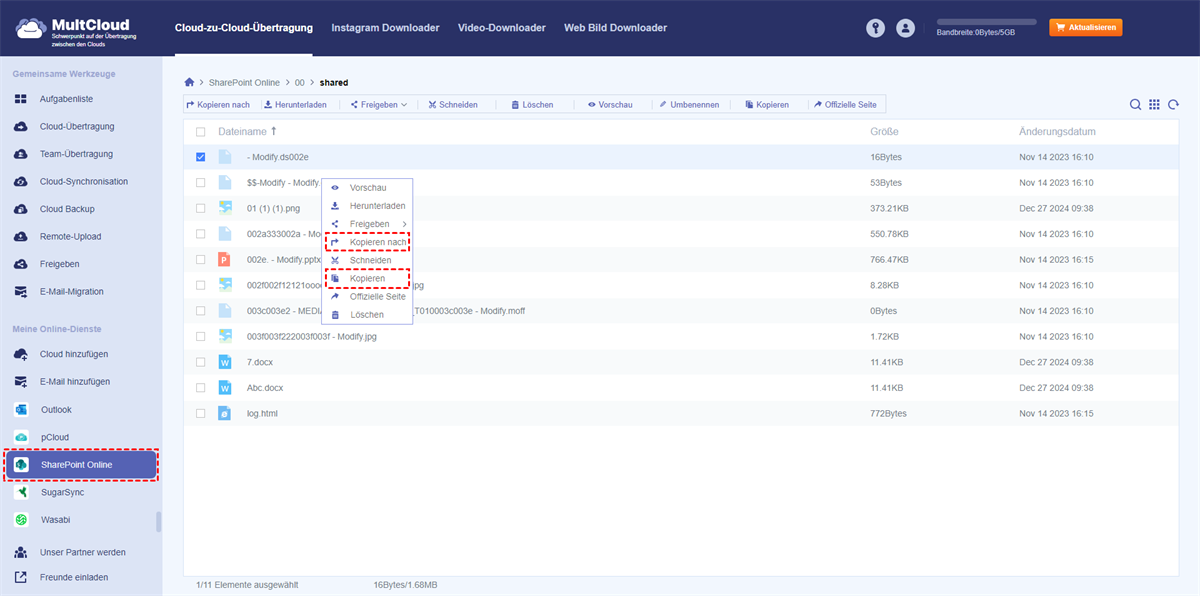This screenshot has height=596, width=1200.
Task: Select SharePoint Online in the sidebar
Action: (x=81, y=465)
